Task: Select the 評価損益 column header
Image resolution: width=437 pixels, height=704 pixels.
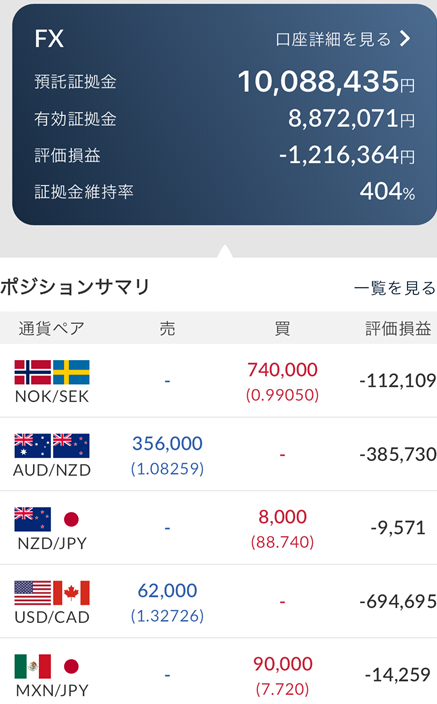Action: pyautogui.click(x=398, y=329)
